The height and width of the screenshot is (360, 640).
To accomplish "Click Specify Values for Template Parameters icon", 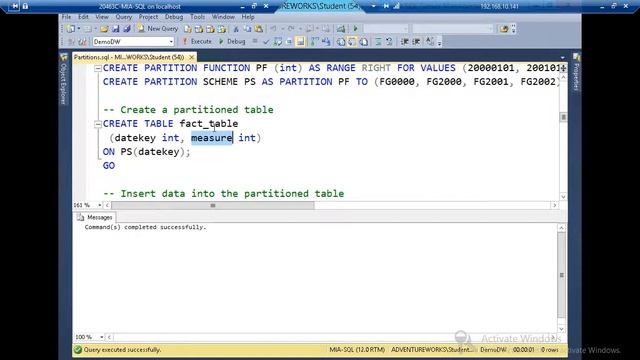I will coord(430,42).
